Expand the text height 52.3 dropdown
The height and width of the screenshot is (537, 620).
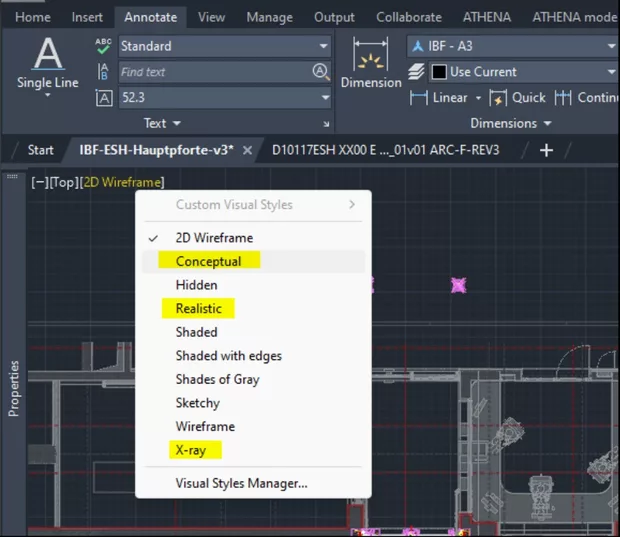pyautogui.click(x=324, y=97)
